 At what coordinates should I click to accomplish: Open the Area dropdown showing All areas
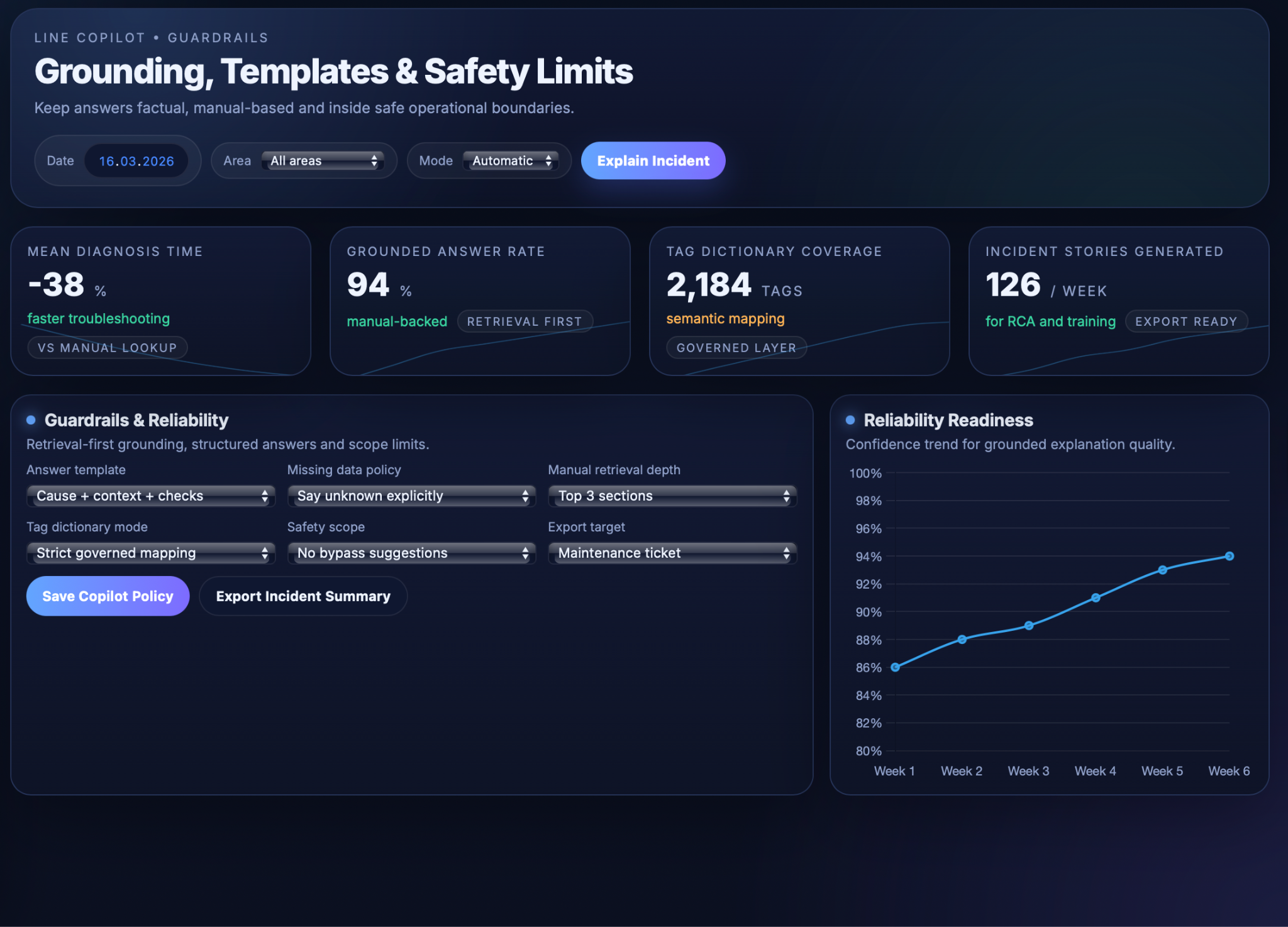[323, 161]
